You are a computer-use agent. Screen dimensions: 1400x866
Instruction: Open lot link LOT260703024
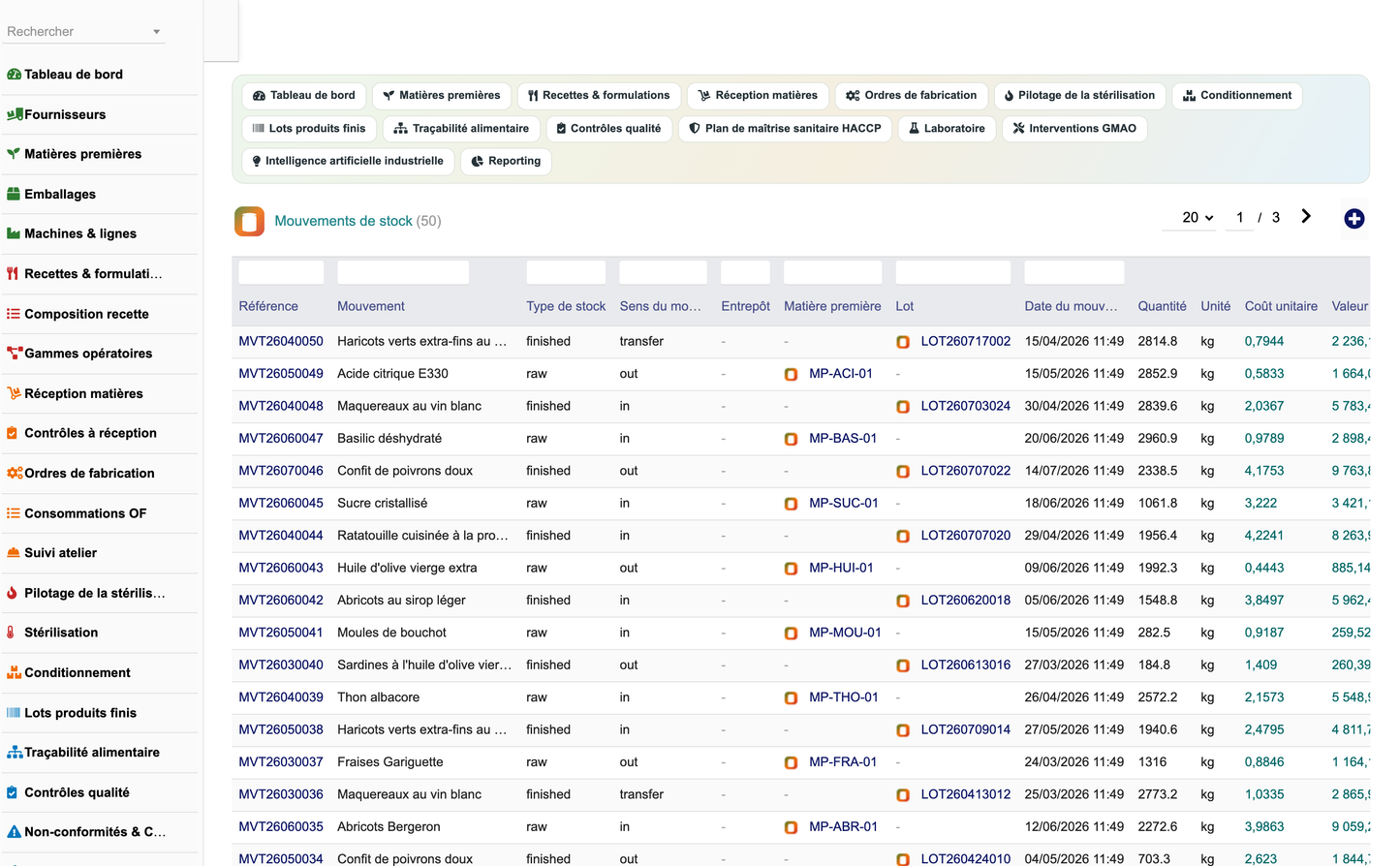[x=966, y=407]
